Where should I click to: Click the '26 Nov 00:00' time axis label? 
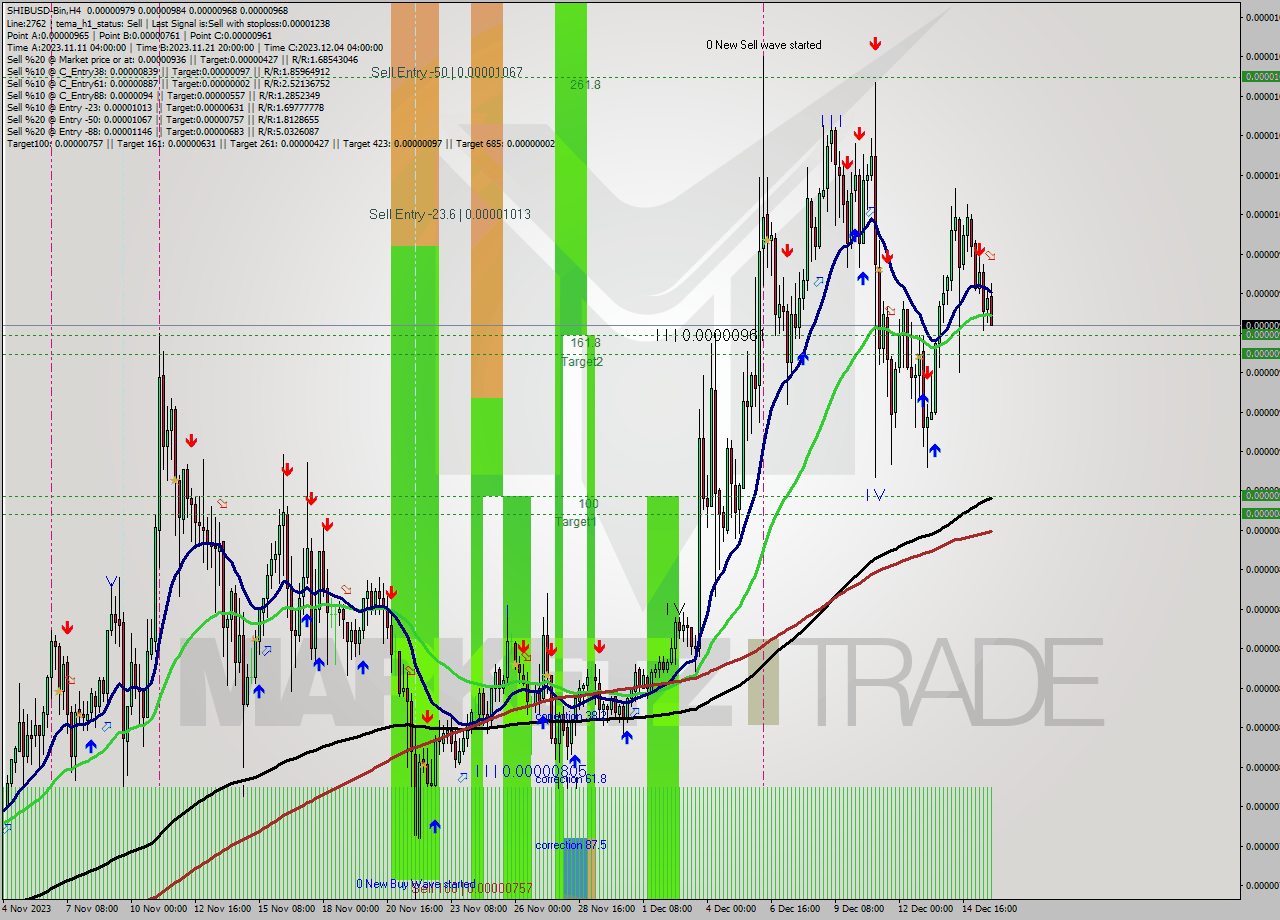(x=542, y=909)
